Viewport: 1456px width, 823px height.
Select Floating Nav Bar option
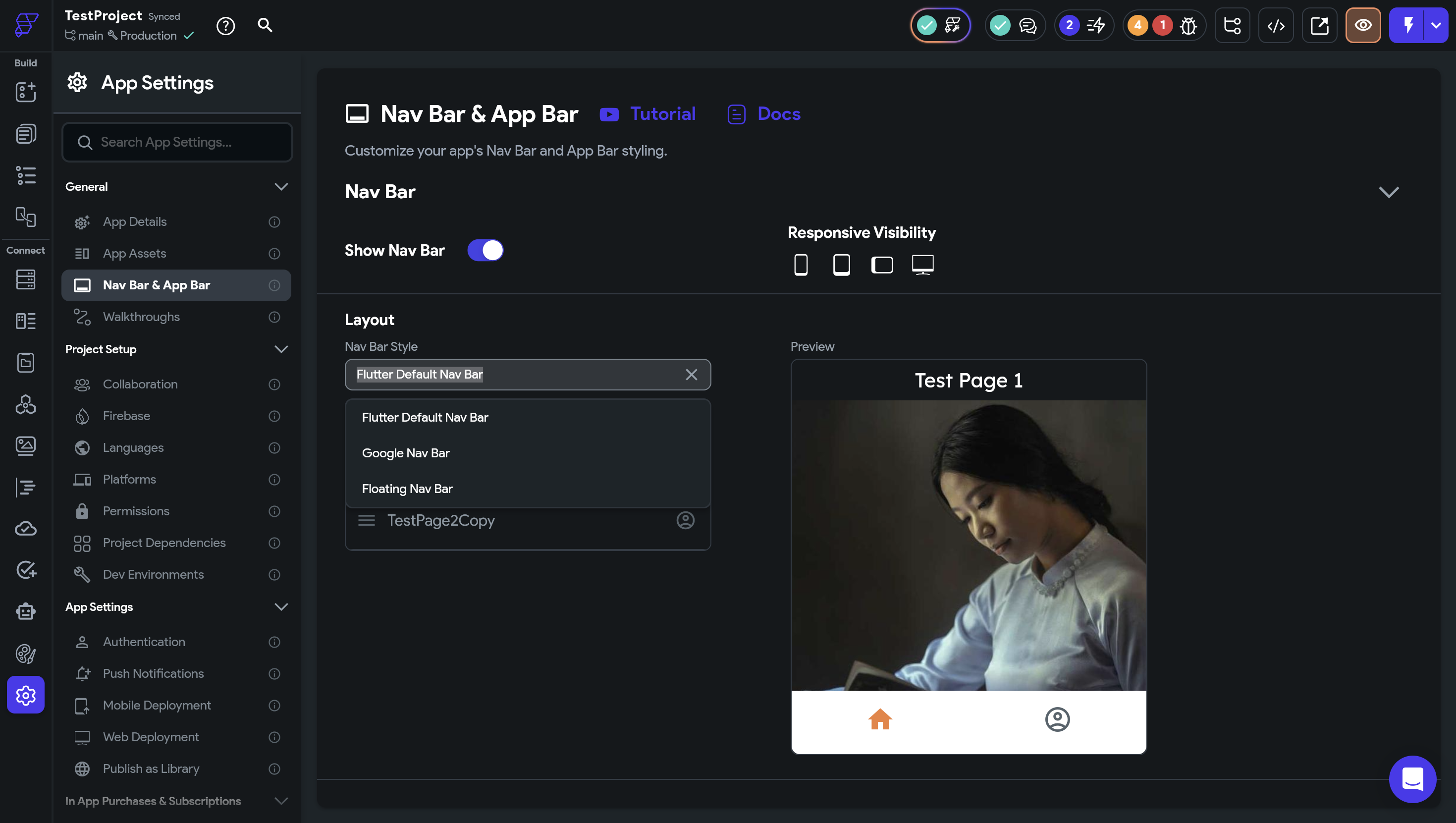(x=407, y=489)
